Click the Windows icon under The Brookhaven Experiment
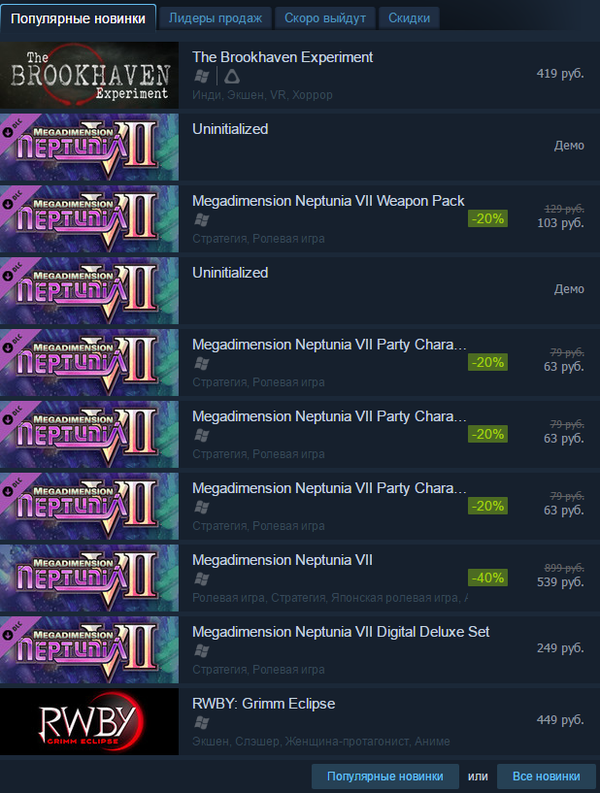600x793 pixels. tap(202, 76)
